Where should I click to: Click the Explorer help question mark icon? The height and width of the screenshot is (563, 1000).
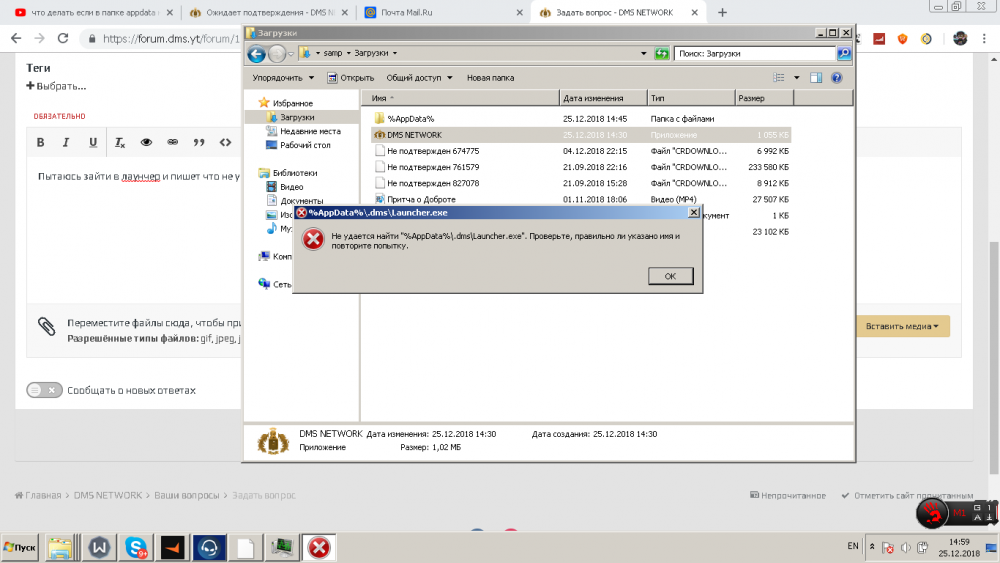[x=837, y=78]
